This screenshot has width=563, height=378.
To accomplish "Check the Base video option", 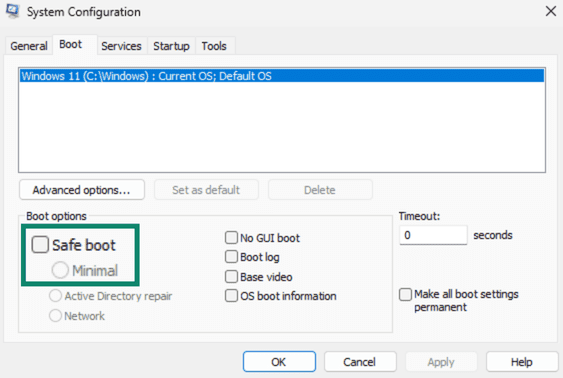I will 231,277.
